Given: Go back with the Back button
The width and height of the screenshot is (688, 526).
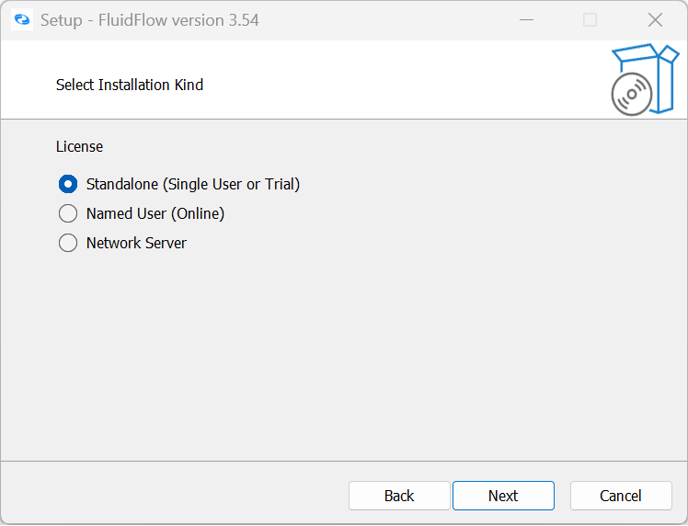Looking at the screenshot, I should (399, 496).
